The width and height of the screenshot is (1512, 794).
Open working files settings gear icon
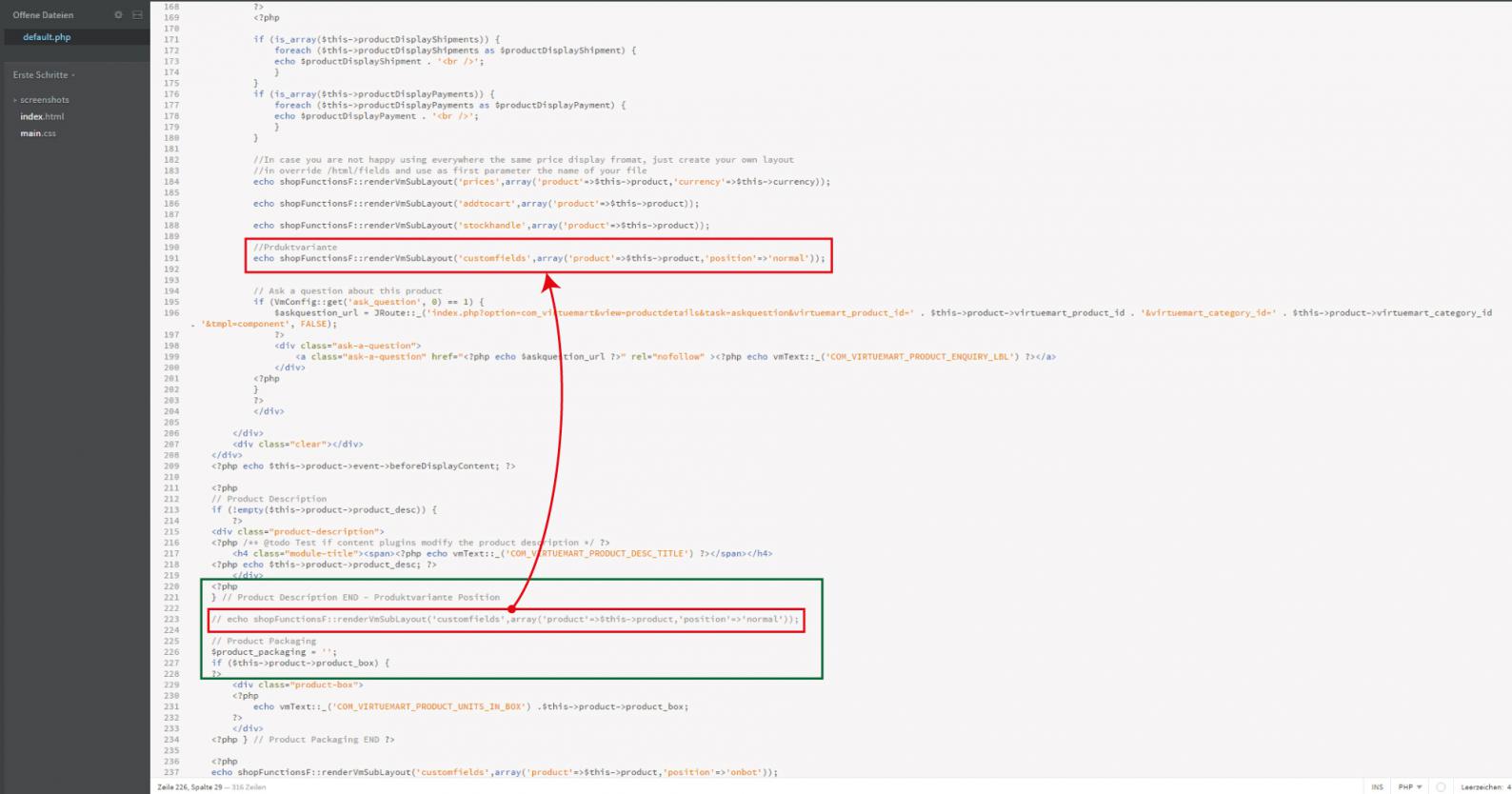tap(118, 15)
